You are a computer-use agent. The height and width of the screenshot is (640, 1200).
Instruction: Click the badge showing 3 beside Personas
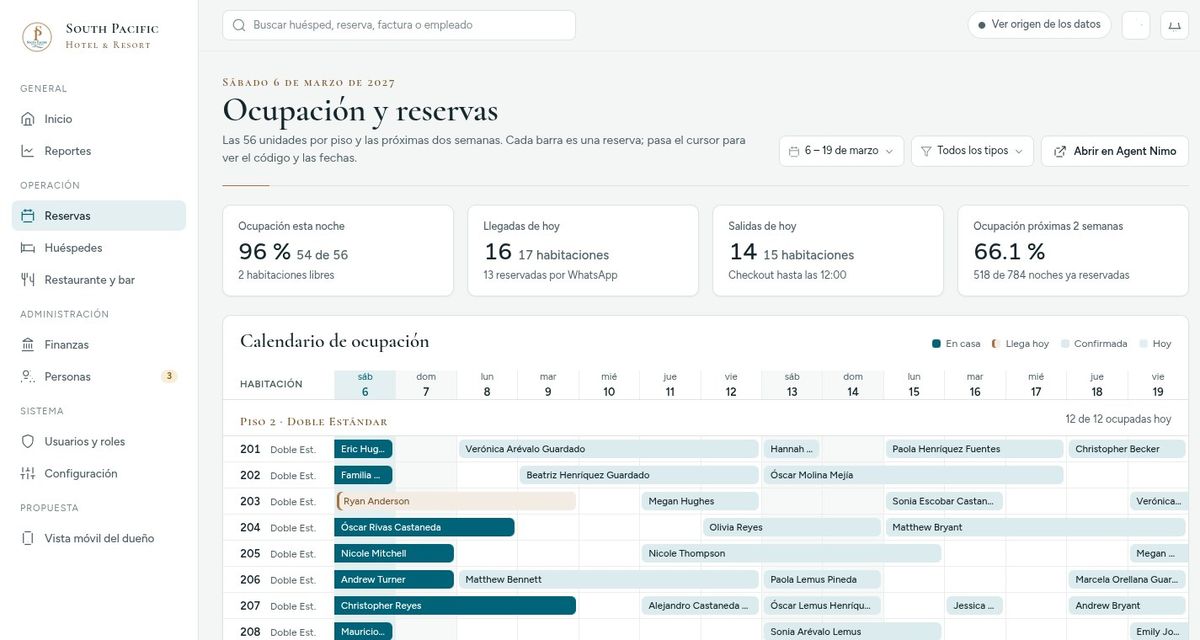pyautogui.click(x=169, y=377)
